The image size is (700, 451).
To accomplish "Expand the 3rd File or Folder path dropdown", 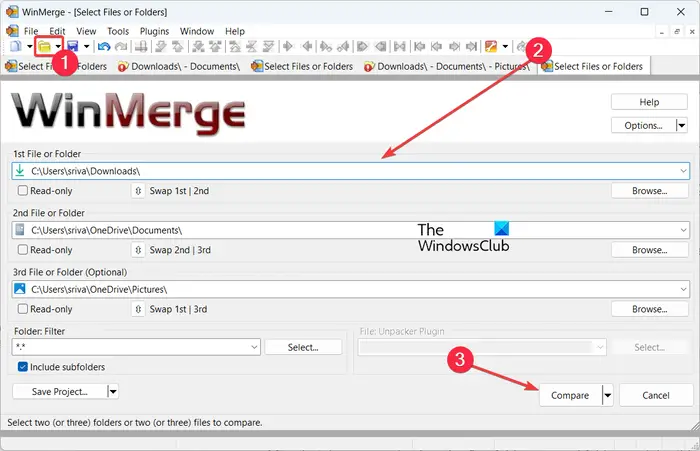I will pos(683,289).
